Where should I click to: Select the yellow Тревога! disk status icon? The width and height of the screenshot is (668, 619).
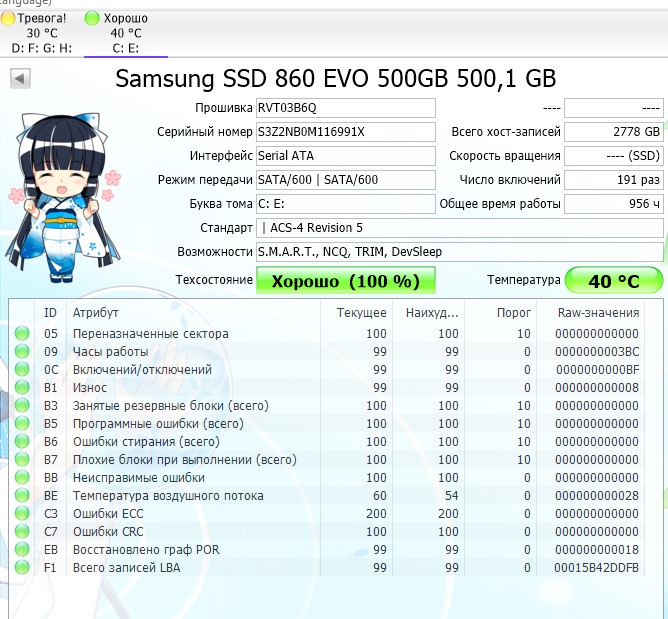[x=8, y=18]
